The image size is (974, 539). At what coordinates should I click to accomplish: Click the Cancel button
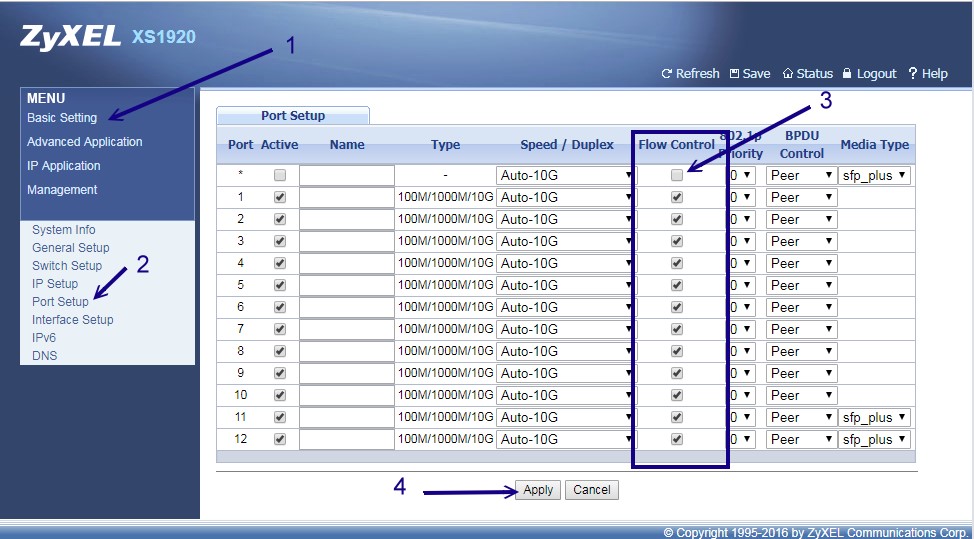pyautogui.click(x=592, y=490)
